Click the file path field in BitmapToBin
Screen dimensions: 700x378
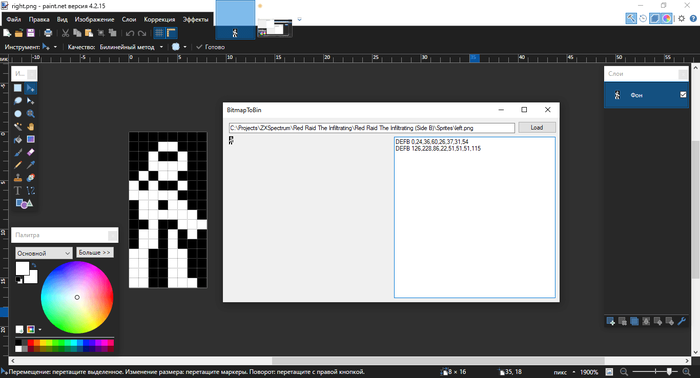(371, 128)
